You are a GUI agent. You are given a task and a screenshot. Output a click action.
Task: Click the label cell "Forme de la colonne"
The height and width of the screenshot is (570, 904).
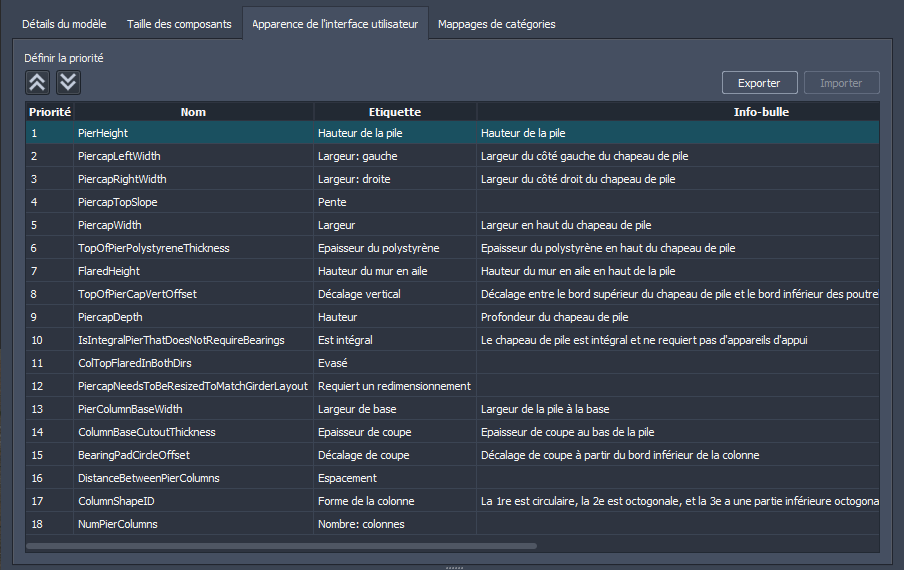(x=395, y=501)
